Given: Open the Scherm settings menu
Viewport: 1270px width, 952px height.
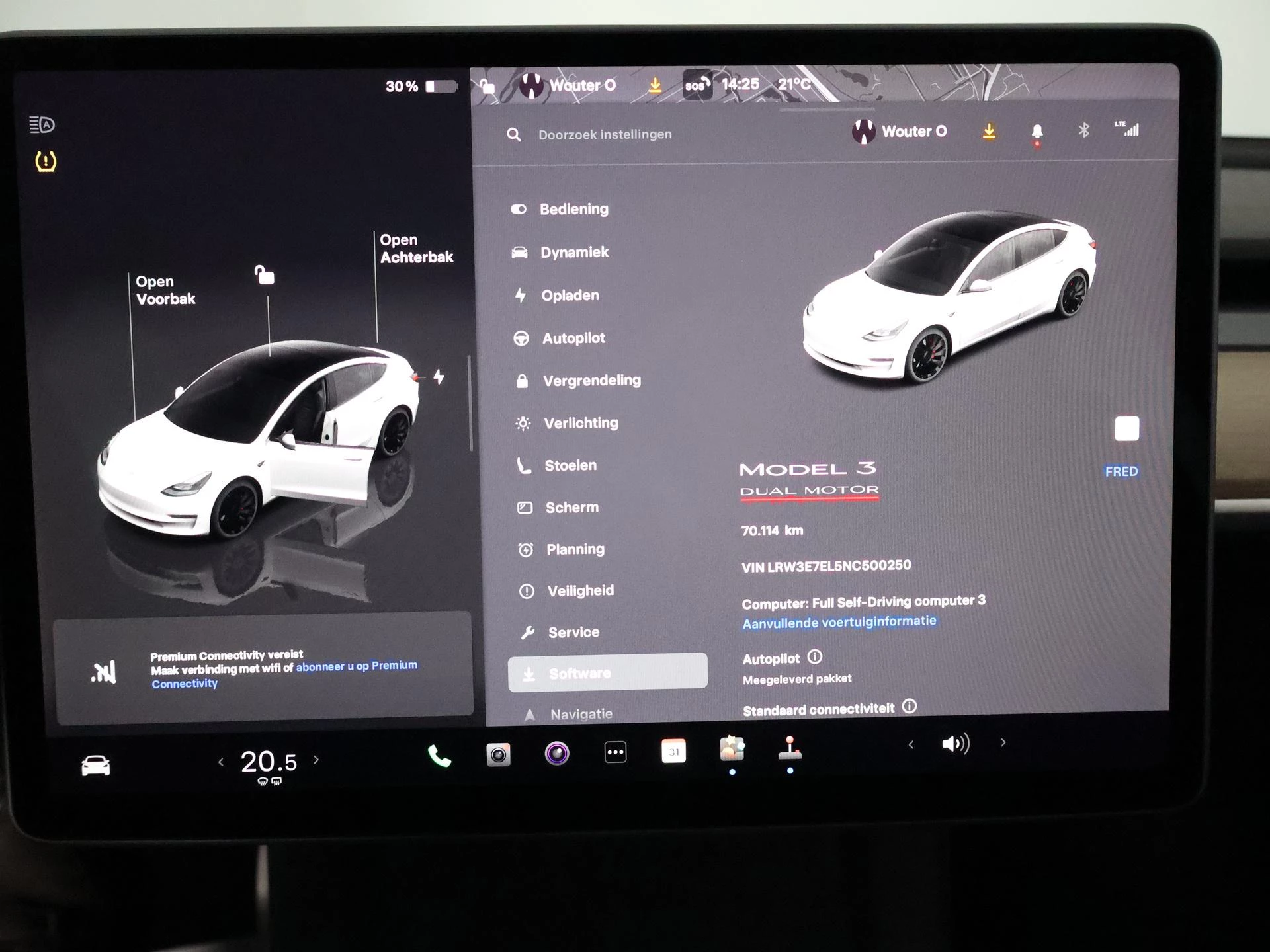Looking at the screenshot, I should tap(572, 508).
